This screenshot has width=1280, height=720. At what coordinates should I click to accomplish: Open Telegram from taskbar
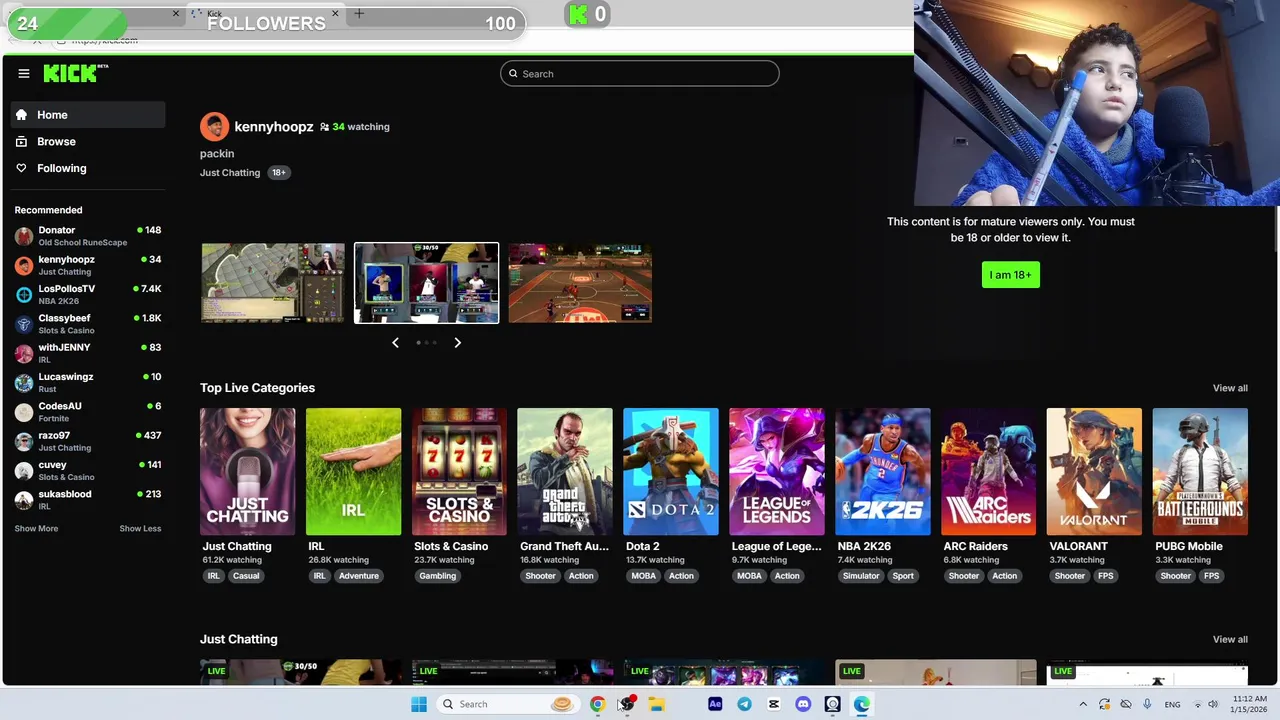tap(744, 704)
